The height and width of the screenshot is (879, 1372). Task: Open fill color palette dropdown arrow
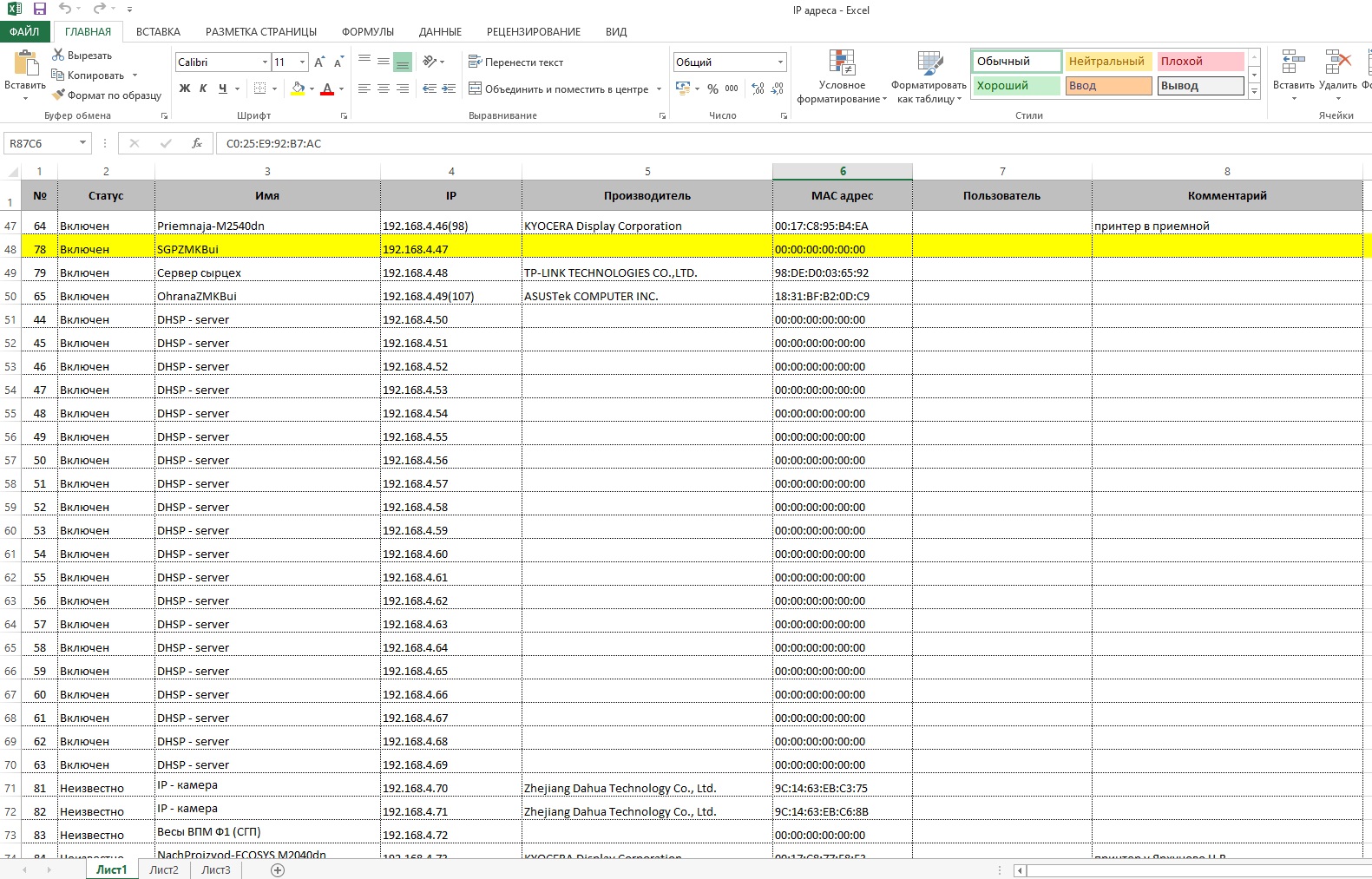click(312, 89)
